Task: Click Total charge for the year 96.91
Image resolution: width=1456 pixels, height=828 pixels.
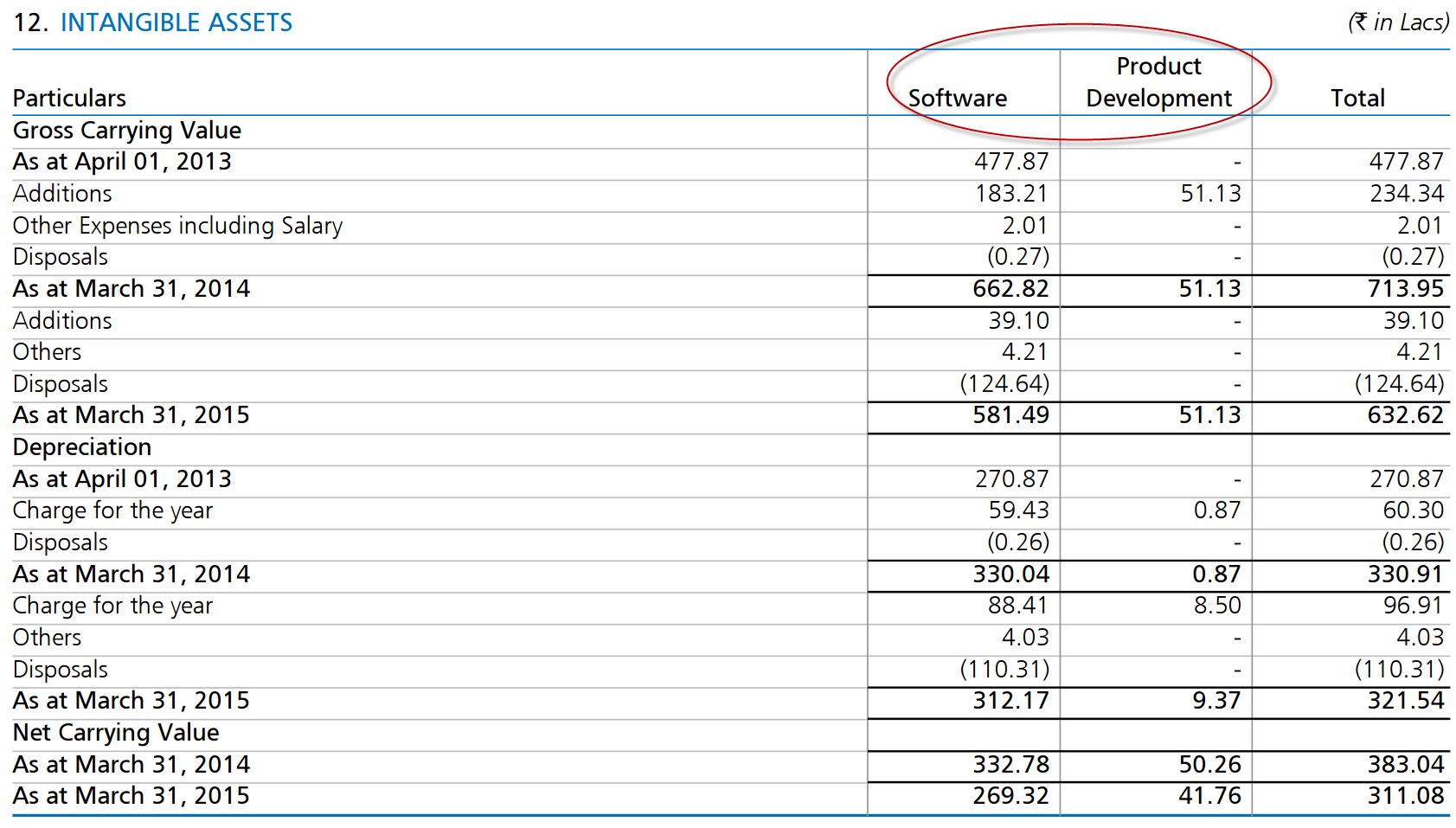Action: click(1413, 606)
